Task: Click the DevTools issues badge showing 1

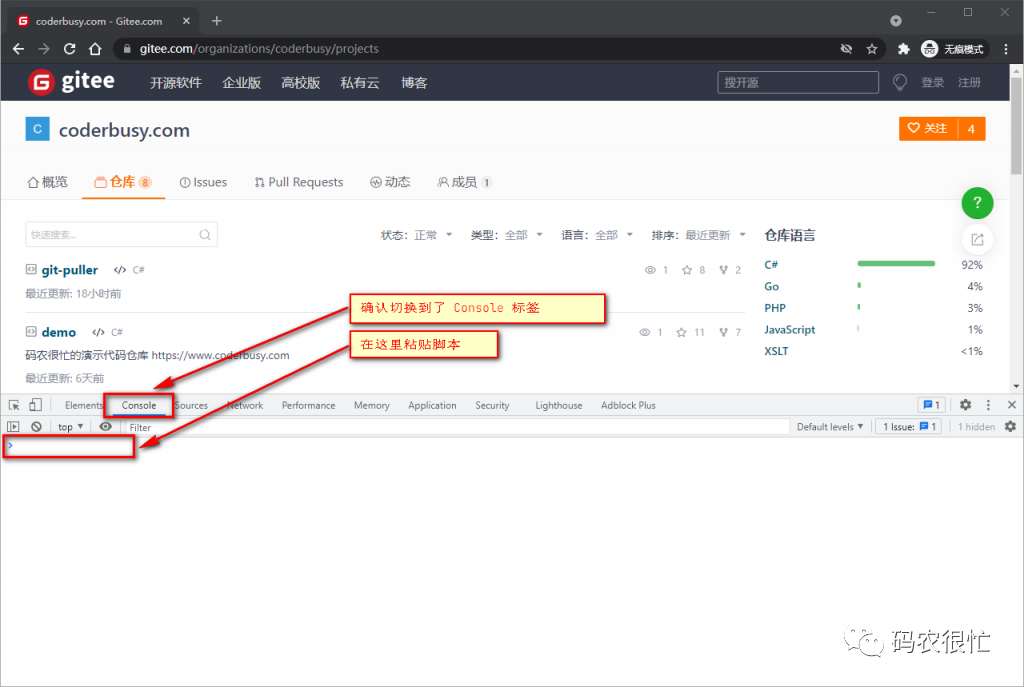Action: click(x=932, y=405)
